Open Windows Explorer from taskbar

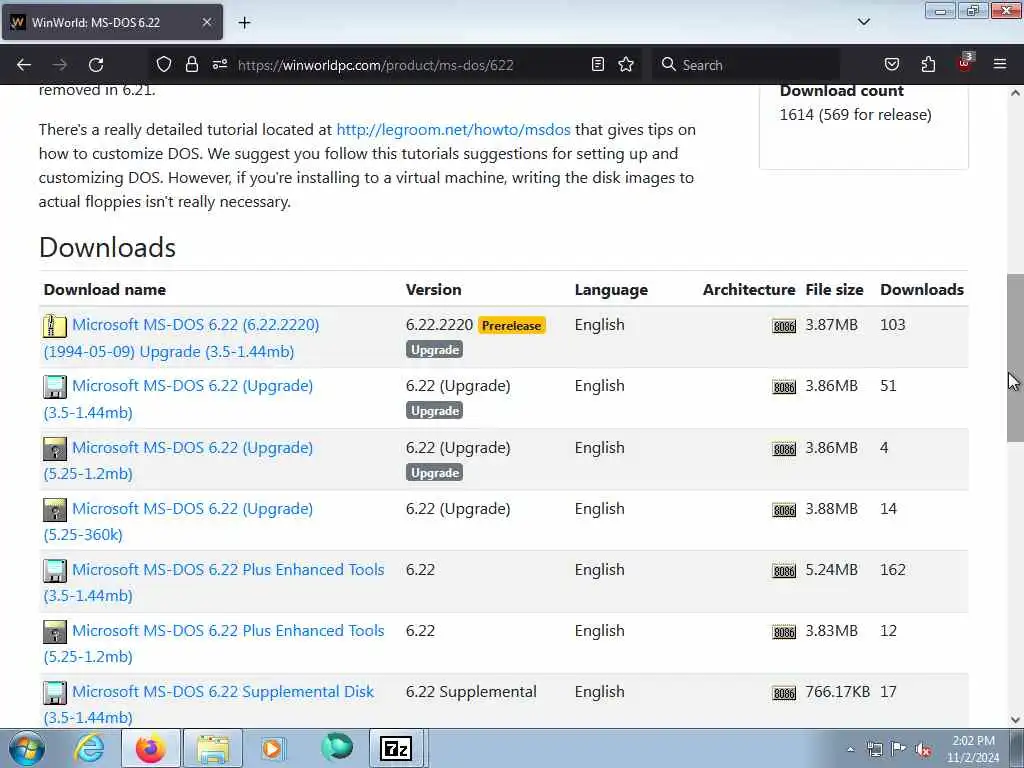(214, 748)
